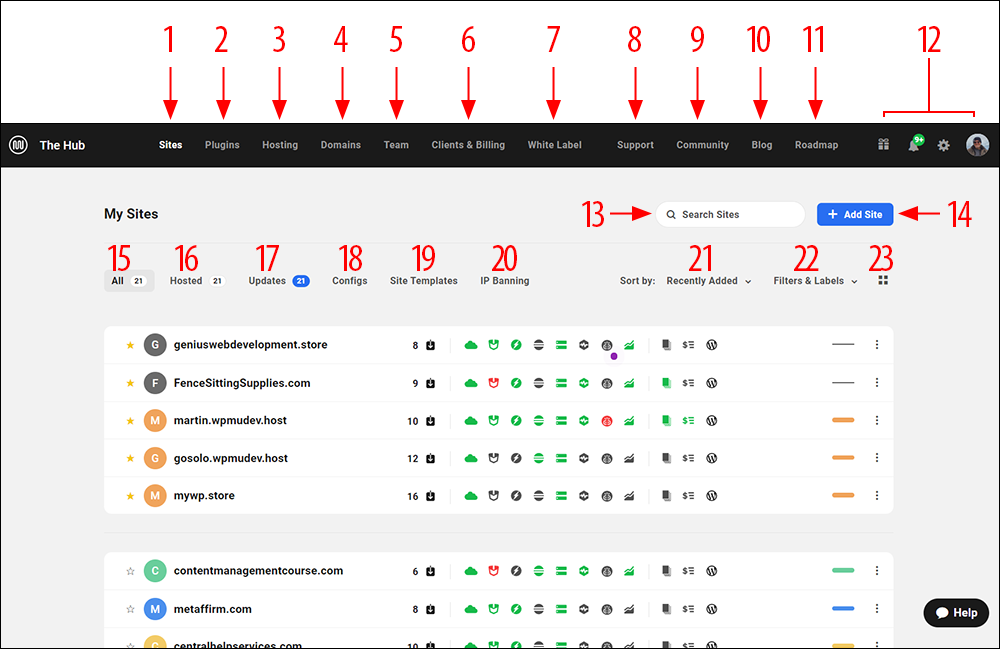Click hexagon uptime icon for contentmanagementcourse.com
Screen dimensions: 1000x649
(584, 571)
